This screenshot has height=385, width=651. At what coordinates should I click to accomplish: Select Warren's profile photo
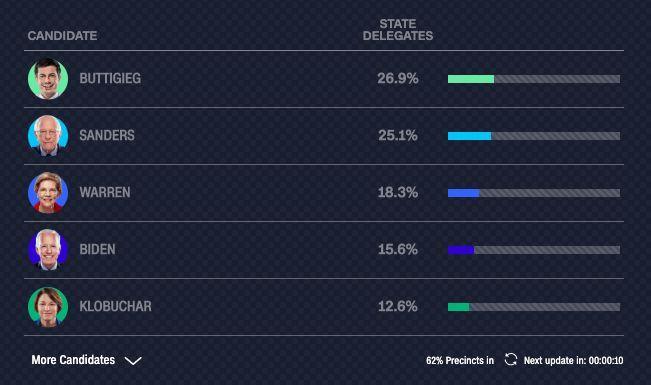point(48,193)
